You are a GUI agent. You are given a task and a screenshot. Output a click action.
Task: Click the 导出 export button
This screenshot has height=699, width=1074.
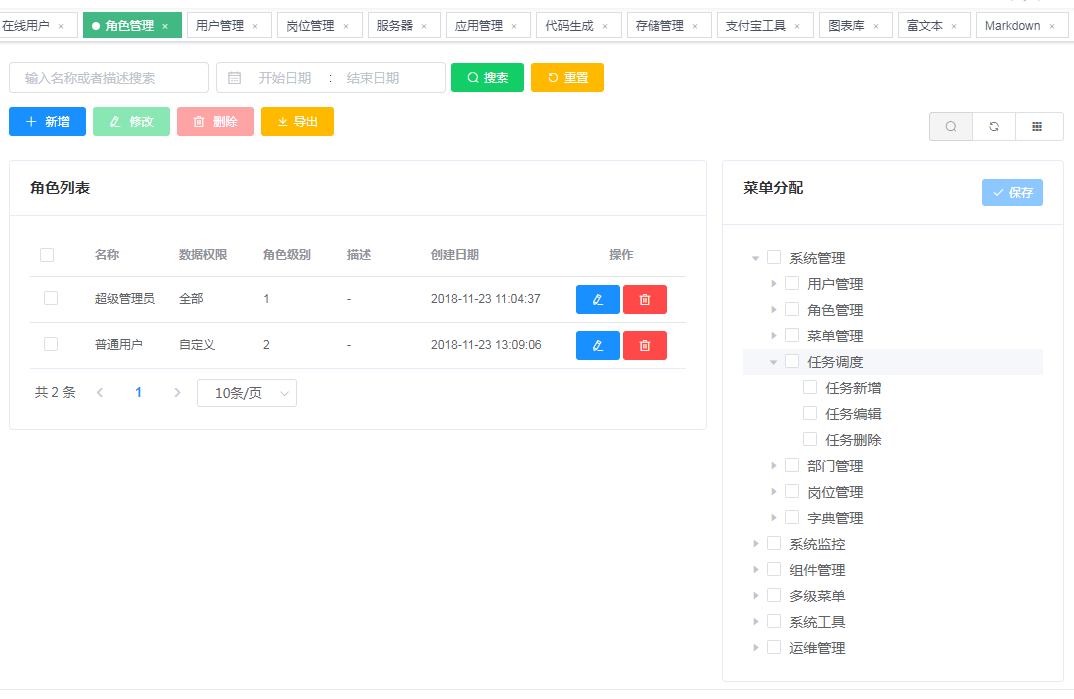tap(297, 121)
